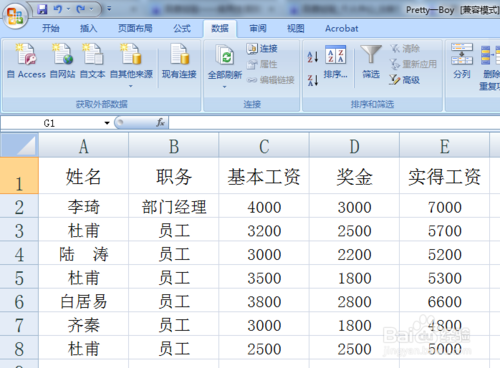The width and height of the screenshot is (500, 368).
Task: Click cell containing 齐秦
Action: (x=83, y=325)
